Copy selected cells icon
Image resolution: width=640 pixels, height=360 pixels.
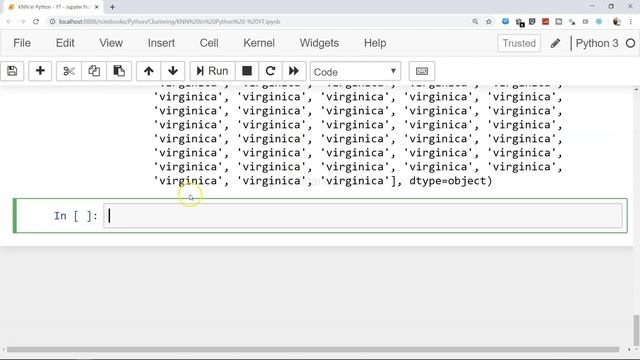94,71
